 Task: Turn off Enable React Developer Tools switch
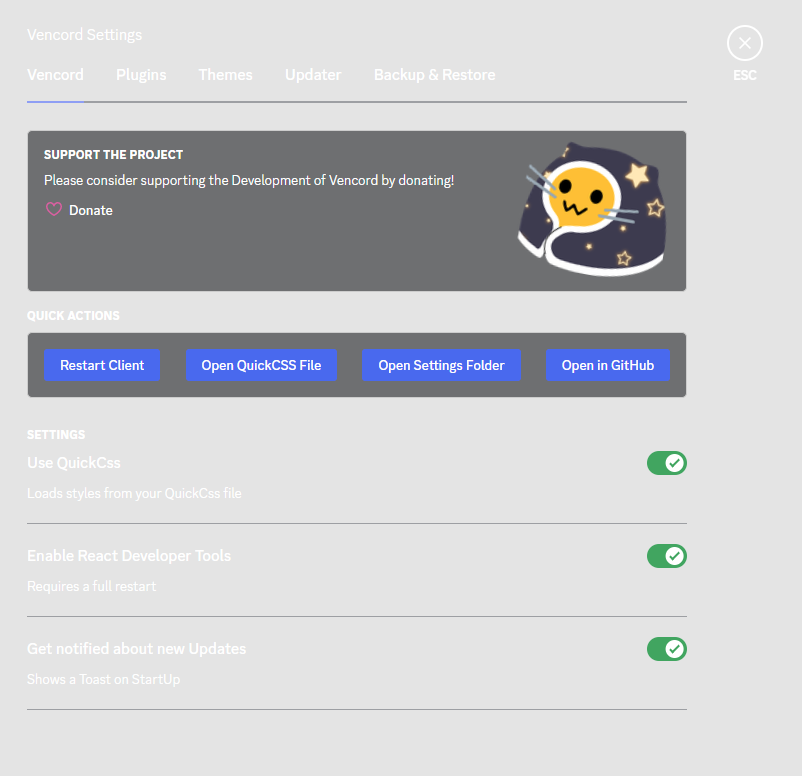666,556
